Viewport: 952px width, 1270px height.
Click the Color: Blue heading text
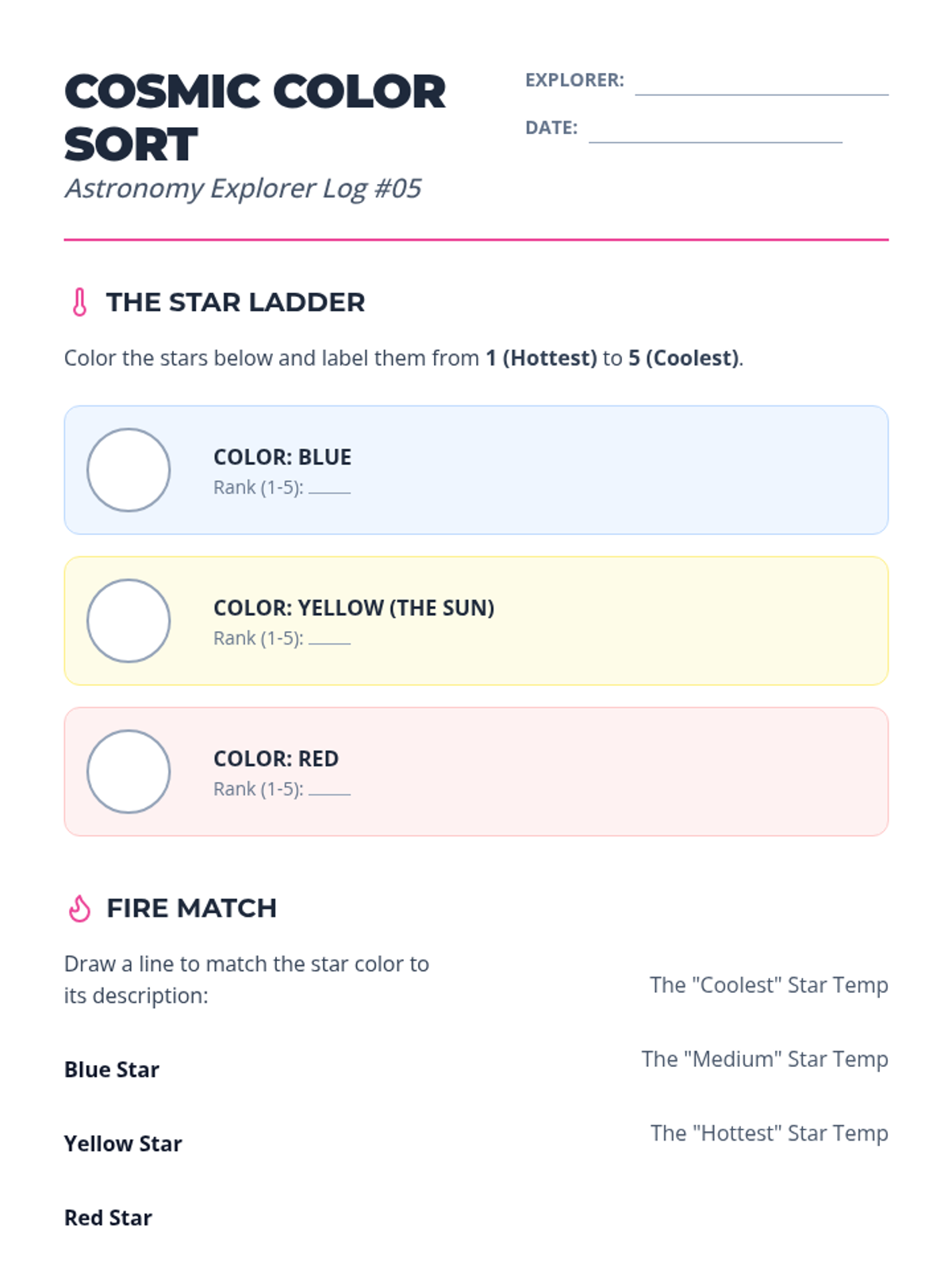click(282, 457)
